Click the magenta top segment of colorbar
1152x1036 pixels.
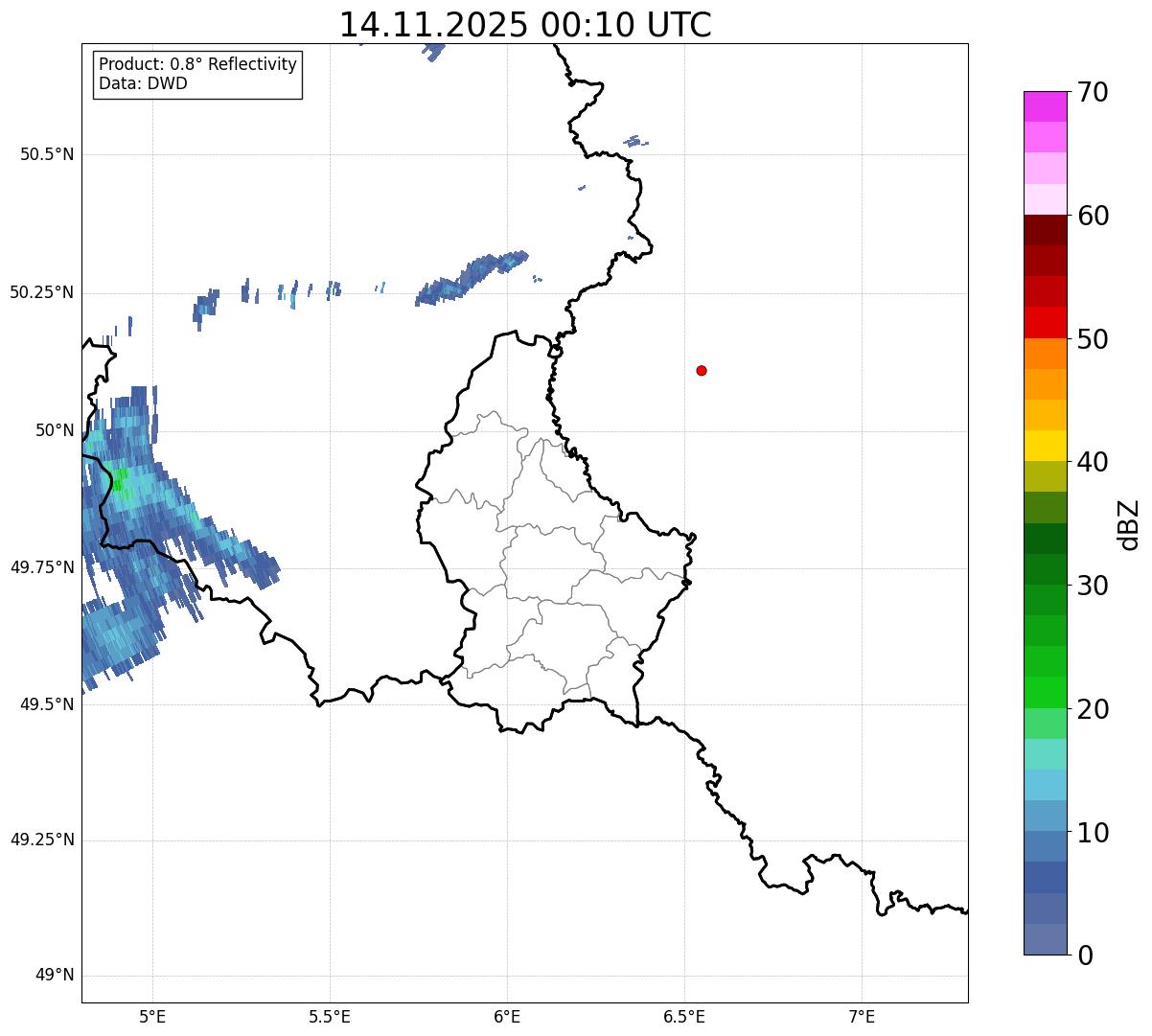click(x=1045, y=106)
